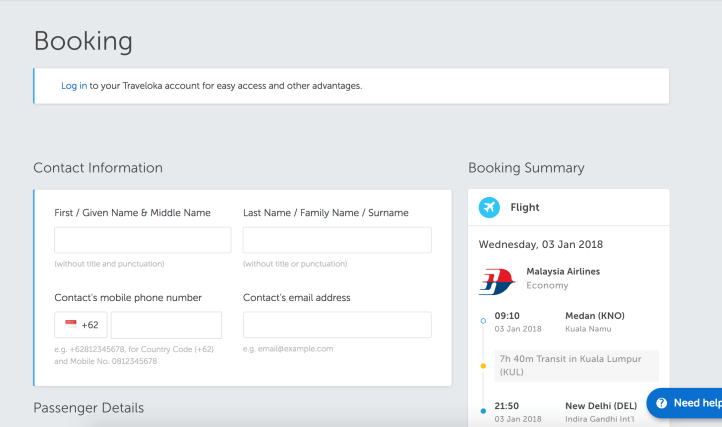Click the contact's email address field
Image resolution: width=722 pixels, height=427 pixels.
point(337,325)
